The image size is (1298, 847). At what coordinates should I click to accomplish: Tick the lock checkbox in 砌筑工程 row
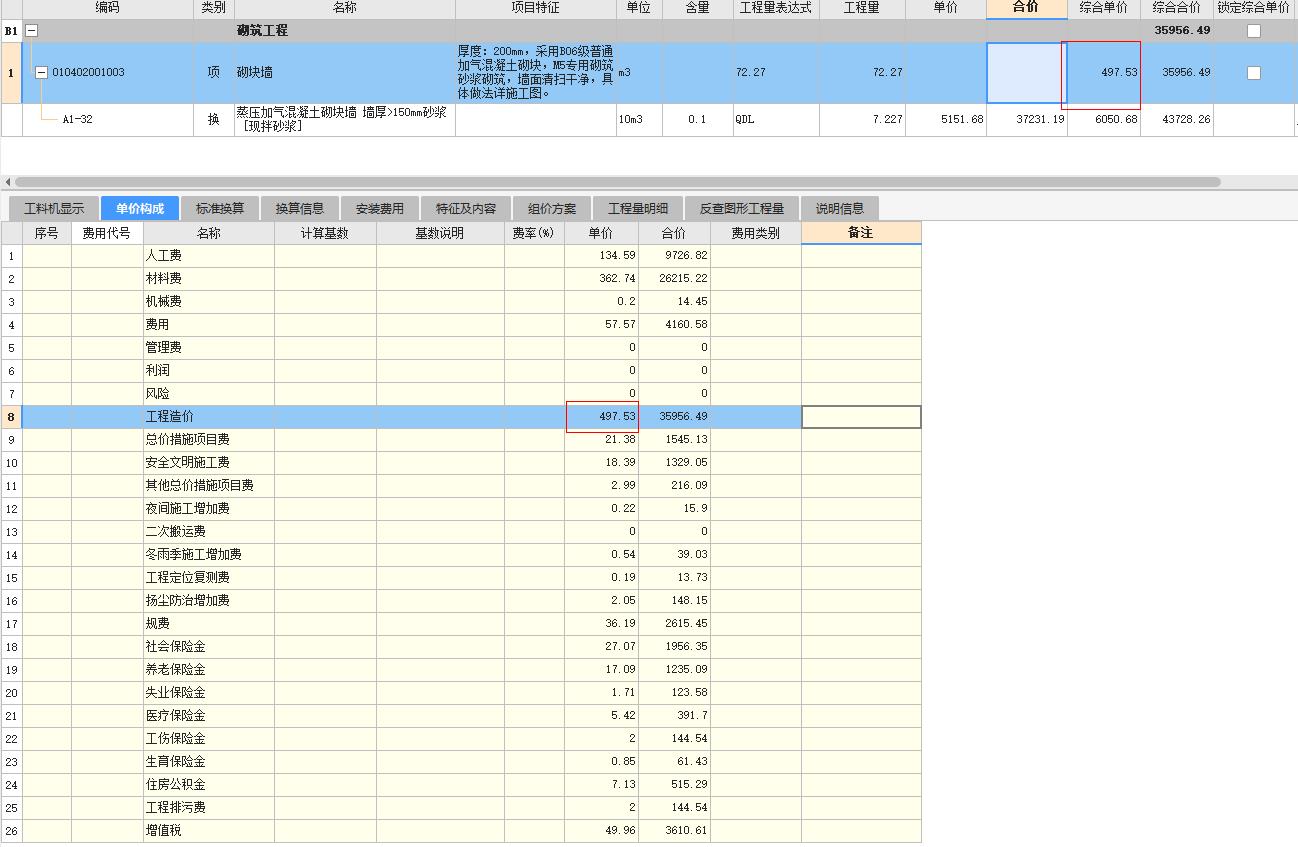coord(1254,31)
